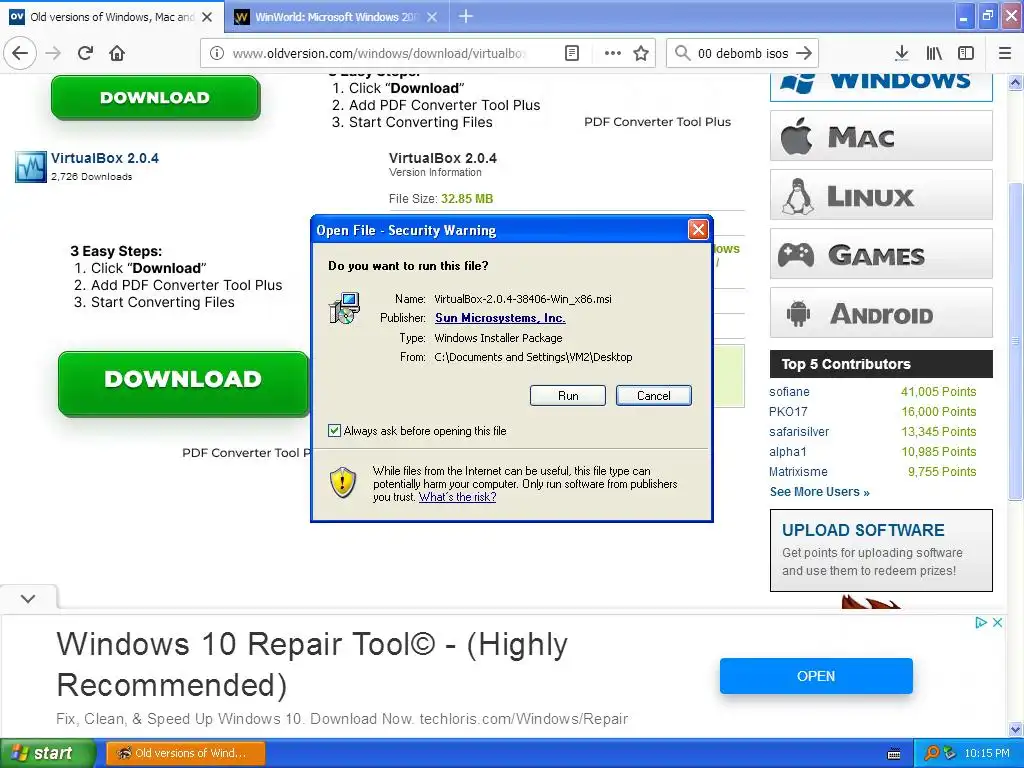1024x768 pixels.
Task: Collapse the ad panel with the chevron
Action: 28,598
